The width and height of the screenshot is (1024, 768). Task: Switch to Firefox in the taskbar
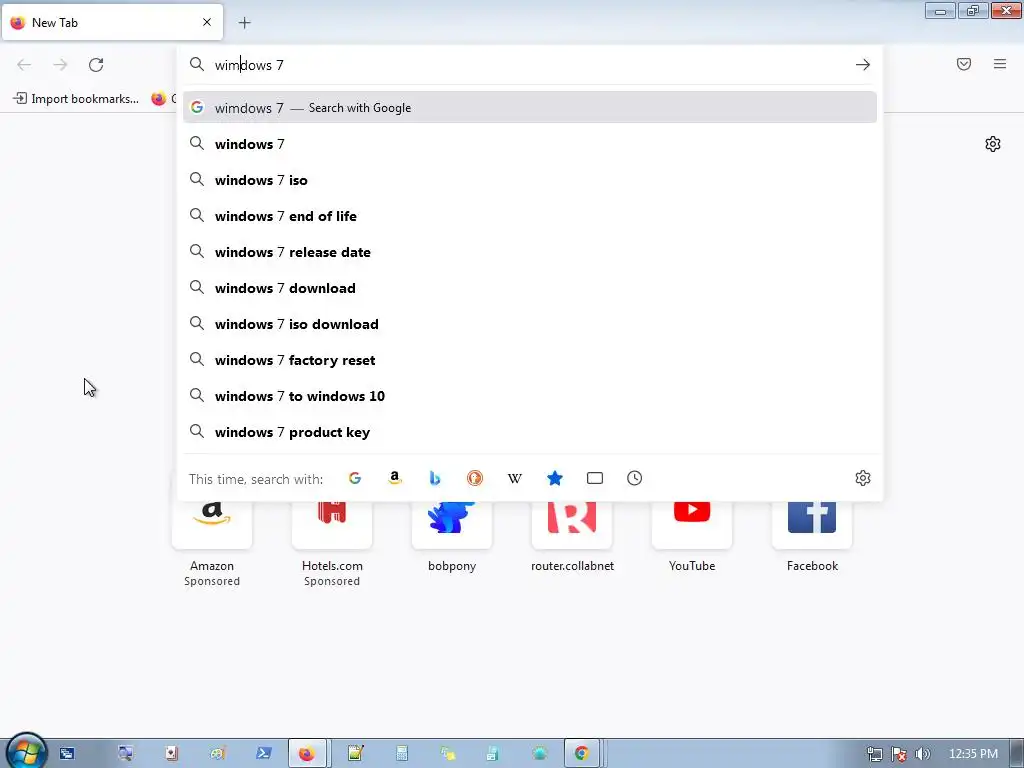(308, 754)
